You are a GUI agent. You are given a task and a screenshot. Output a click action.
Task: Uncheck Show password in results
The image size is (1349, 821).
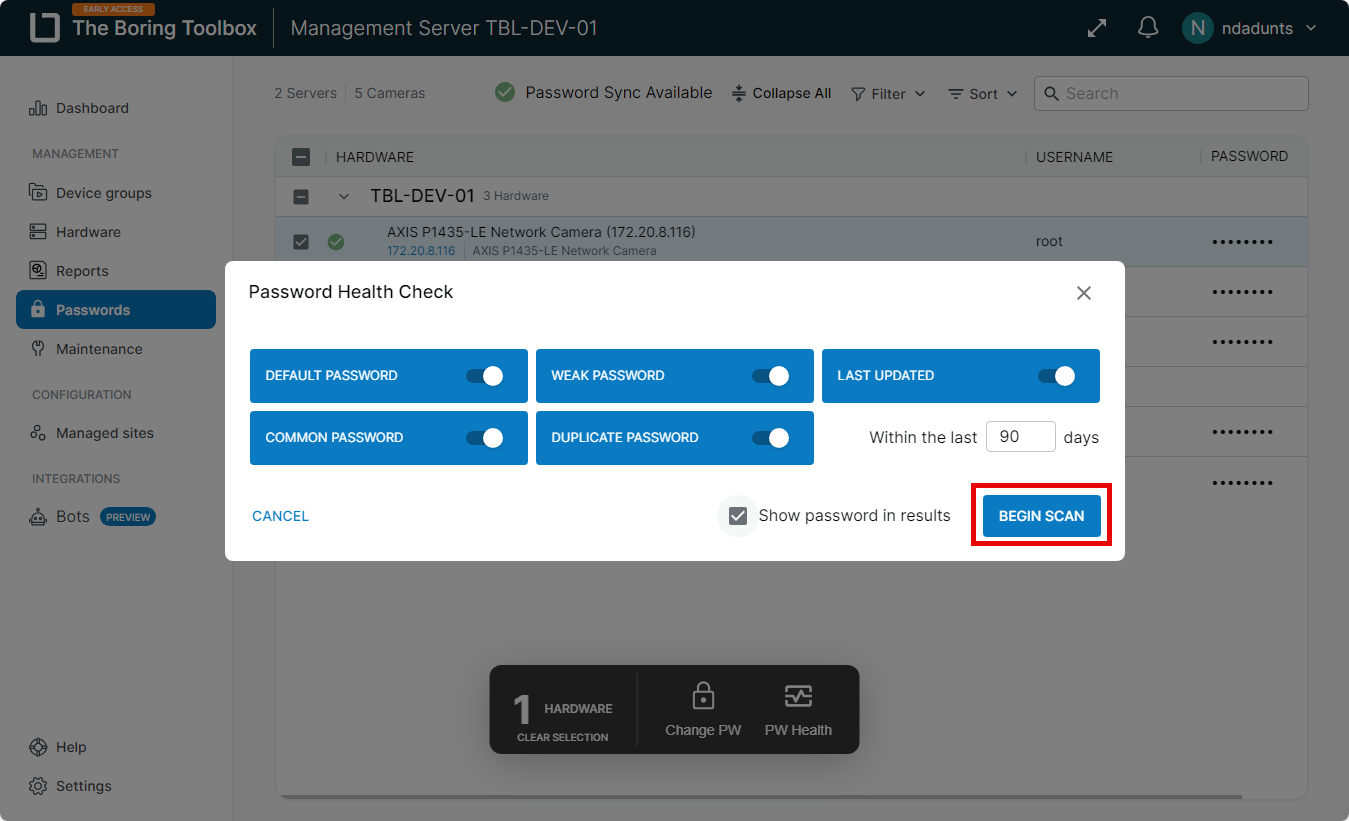click(x=738, y=516)
